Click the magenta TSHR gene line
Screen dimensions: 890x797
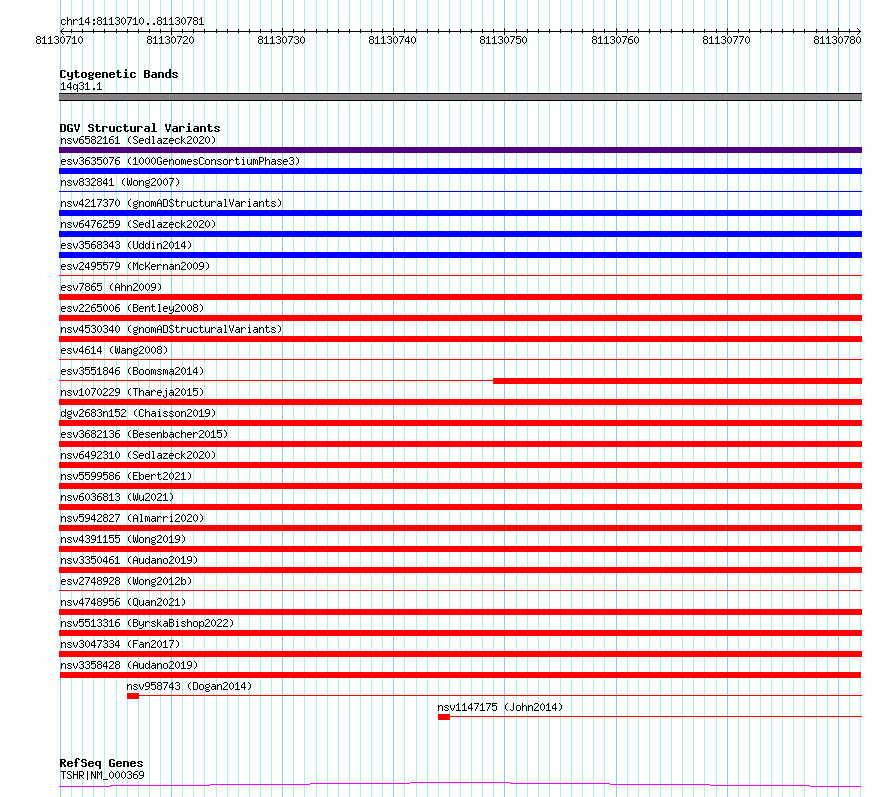tap(460, 785)
